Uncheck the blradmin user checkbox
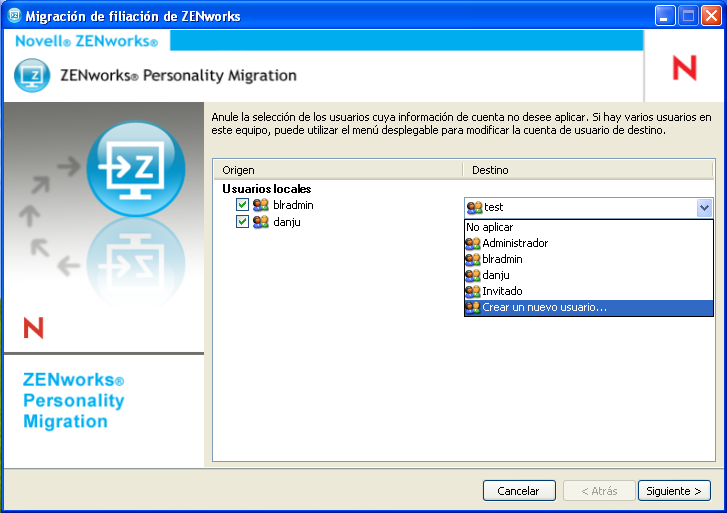 (242, 205)
